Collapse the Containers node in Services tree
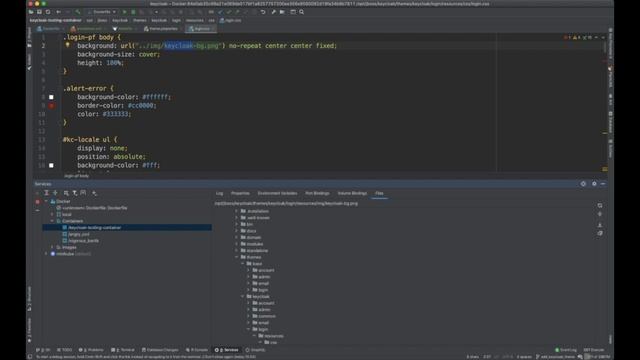 coord(52,221)
